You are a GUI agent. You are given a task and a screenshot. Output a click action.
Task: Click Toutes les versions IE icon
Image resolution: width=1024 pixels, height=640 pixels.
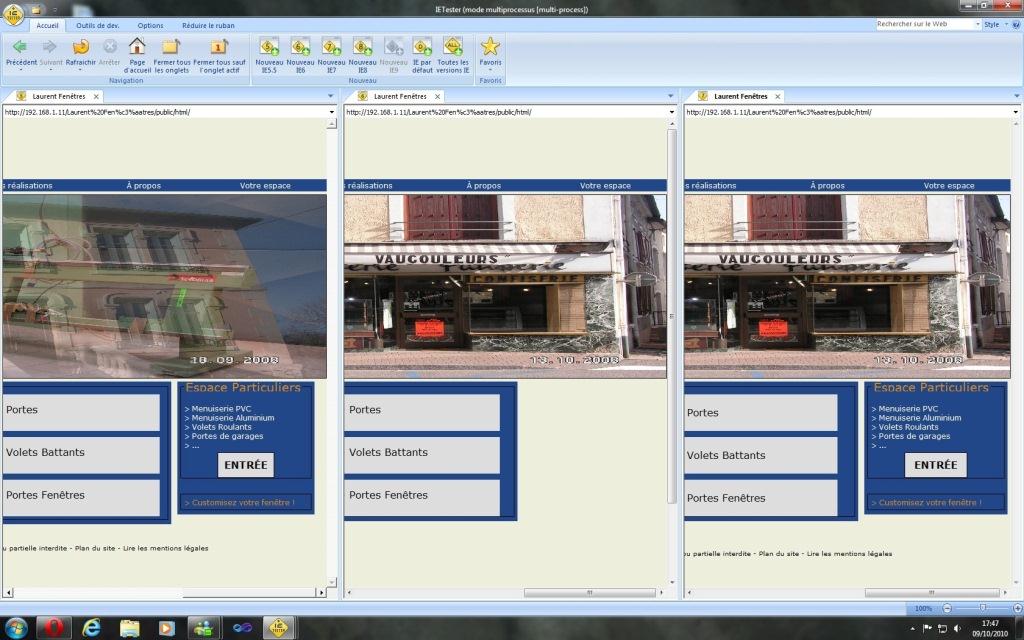point(453,46)
